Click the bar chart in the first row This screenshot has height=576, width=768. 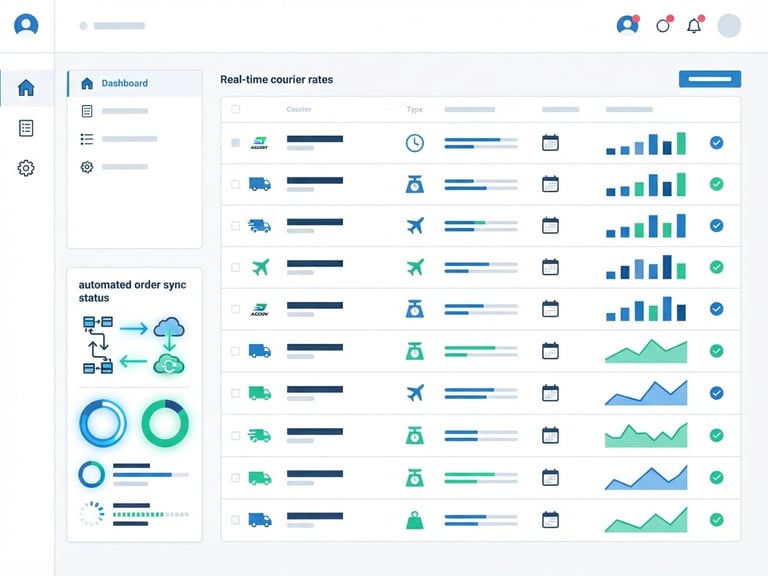pos(646,143)
